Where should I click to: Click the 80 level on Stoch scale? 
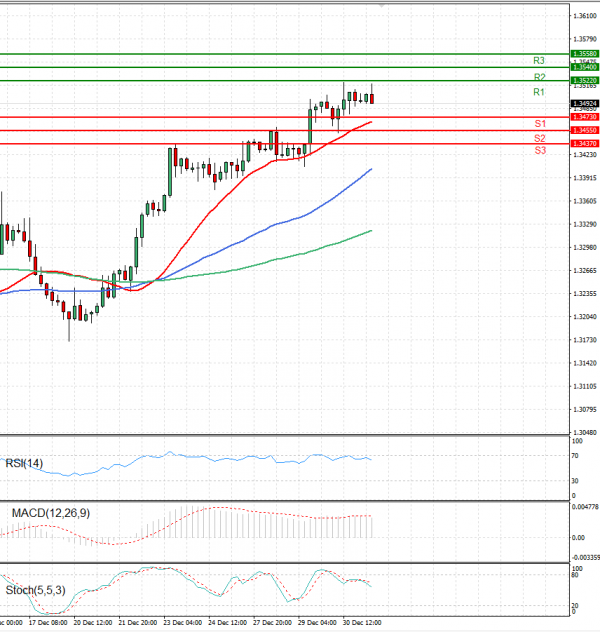pos(575,575)
